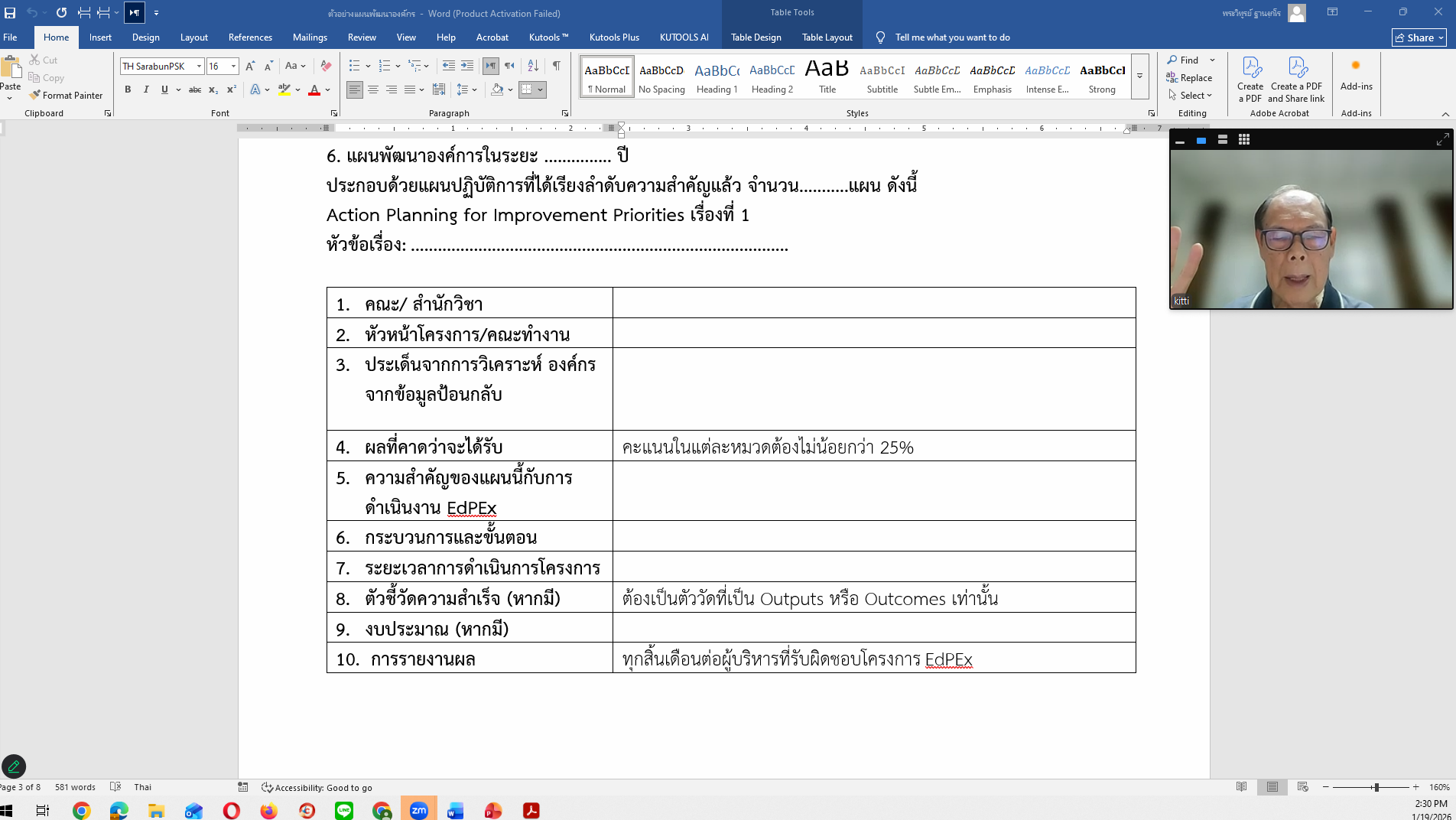Click the Sort icon in Paragraph group

[533, 67]
